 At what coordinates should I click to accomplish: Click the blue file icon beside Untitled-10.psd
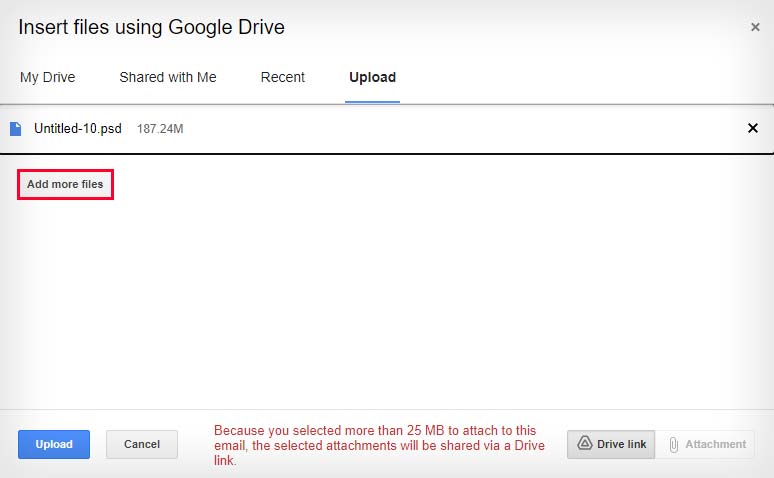(16, 129)
